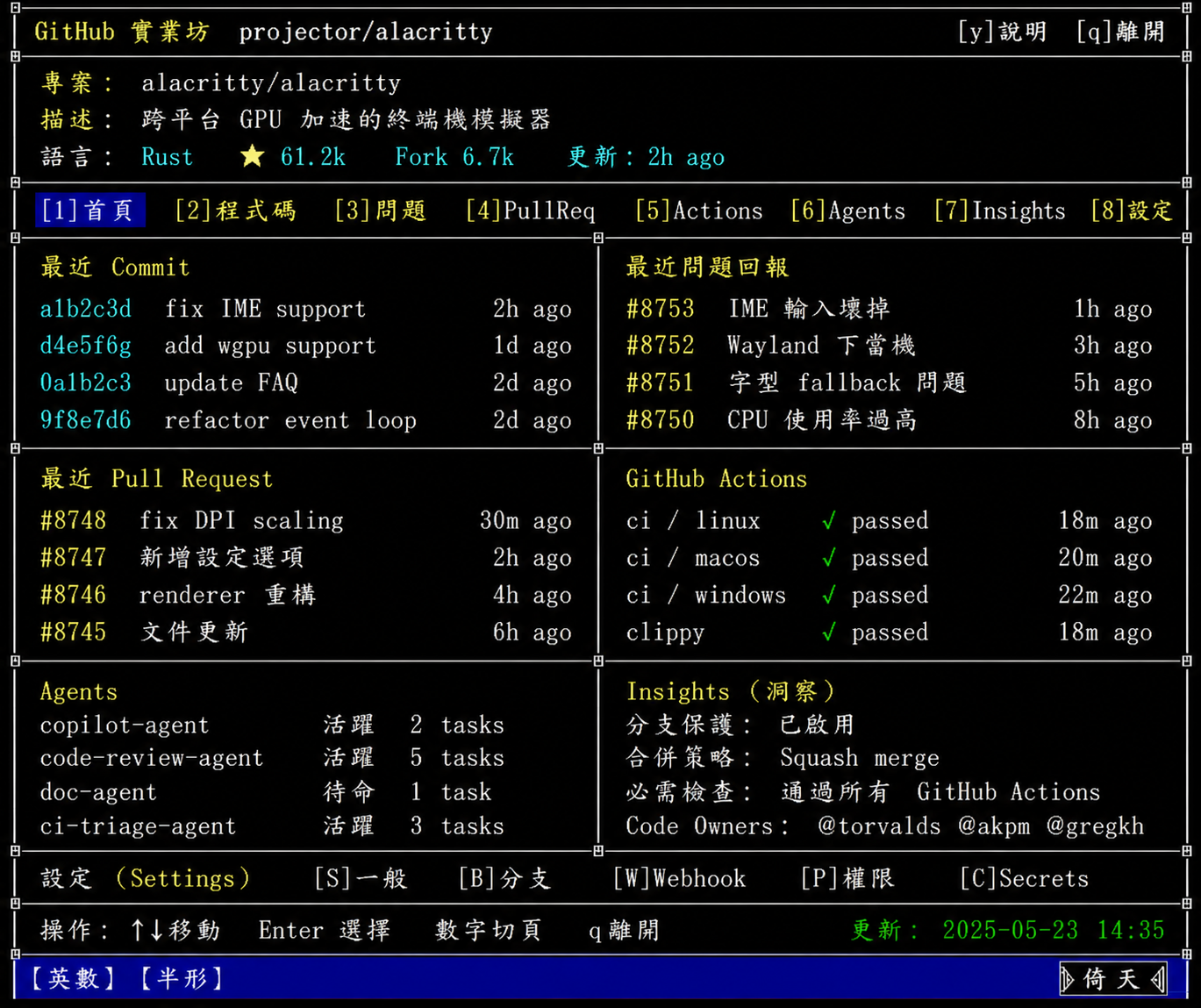Screen dimensions: 1201x1008
Task: Click the [q]離開 quit button in the header
Action: pos(1120,32)
